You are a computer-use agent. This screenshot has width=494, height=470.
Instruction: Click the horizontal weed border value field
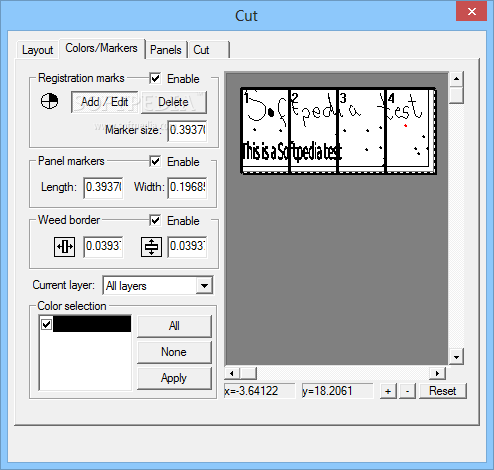point(103,247)
